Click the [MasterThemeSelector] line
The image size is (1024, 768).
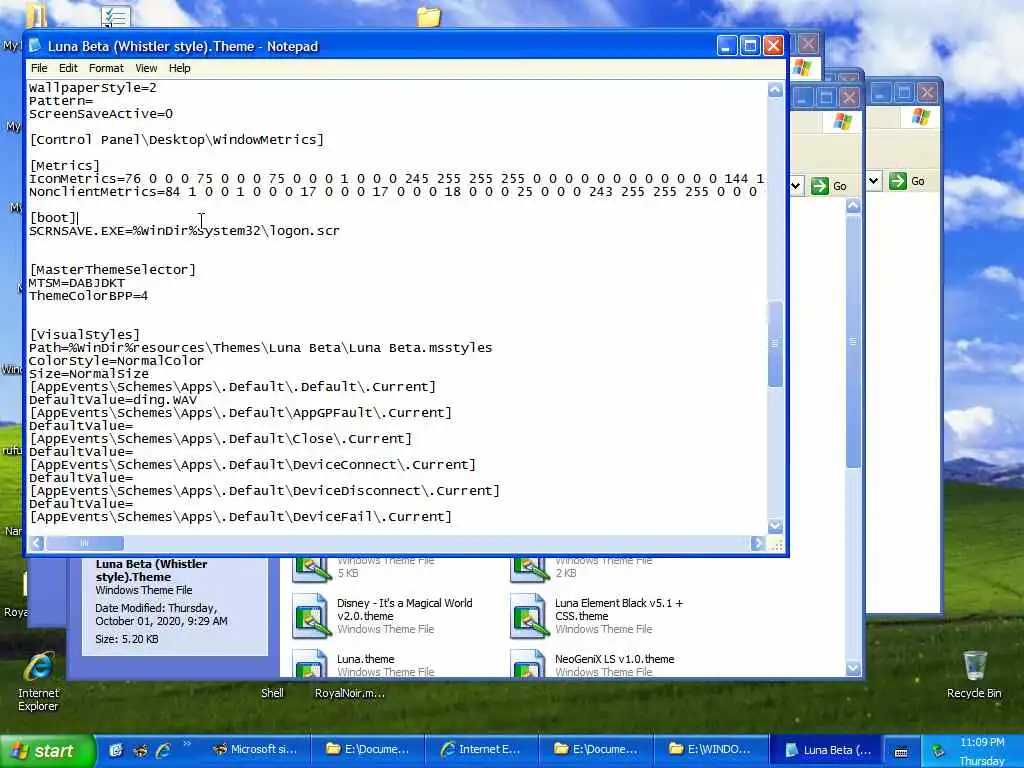pyautogui.click(x=112, y=270)
